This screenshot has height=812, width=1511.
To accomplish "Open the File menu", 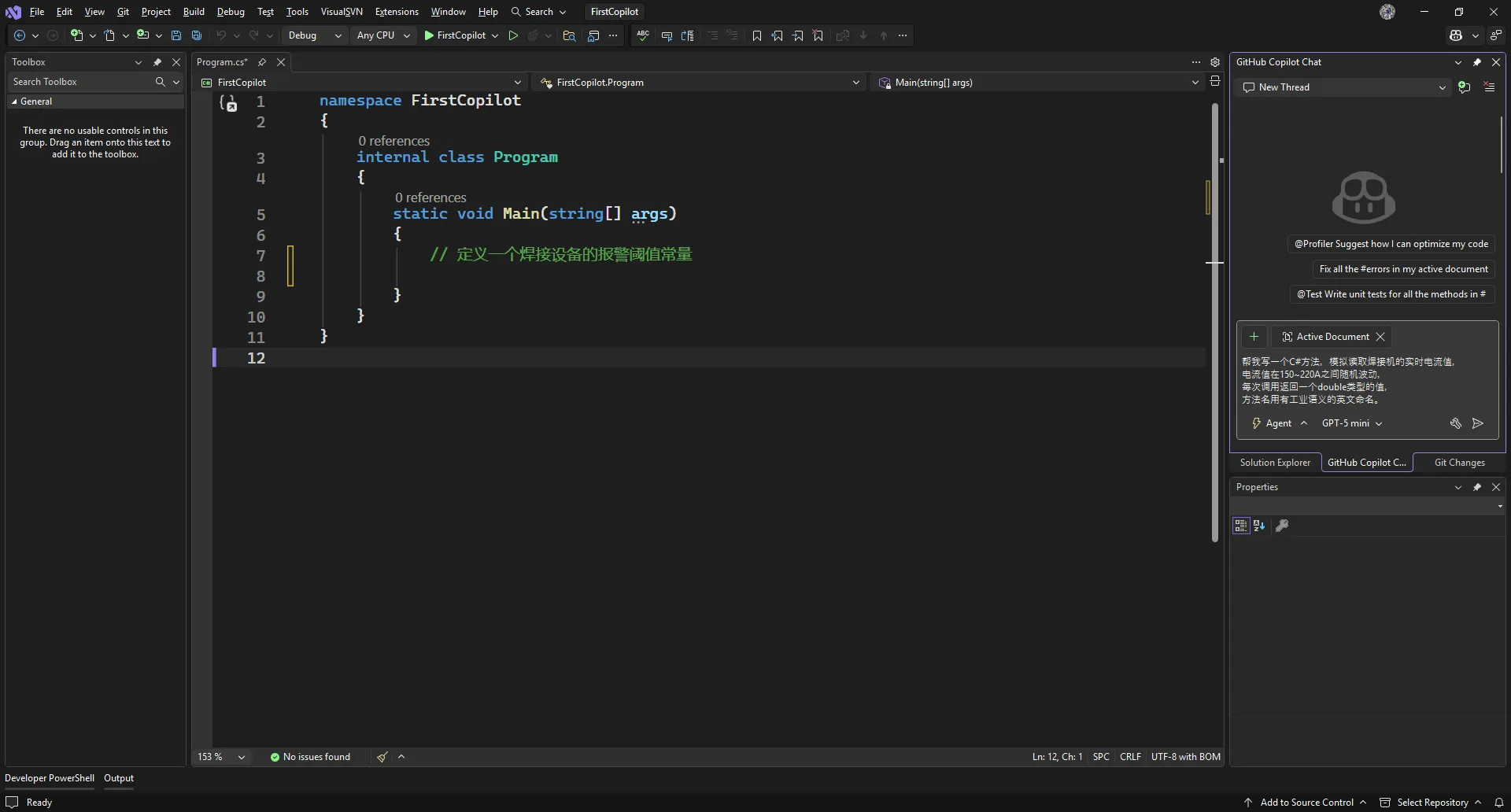I will pos(37,12).
